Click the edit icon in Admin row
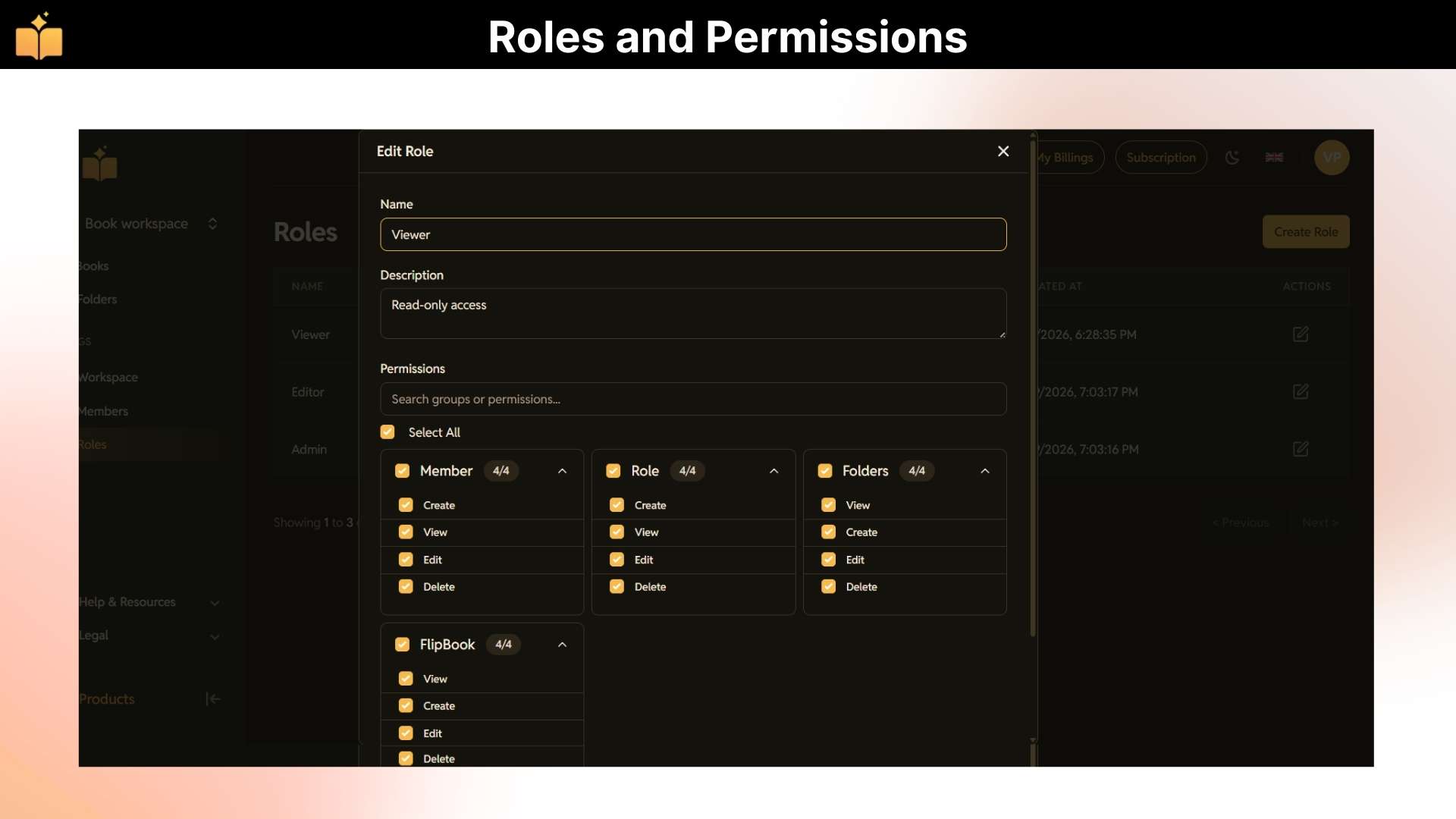Viewport: 1456px width, 819px height. point(1301,449)
